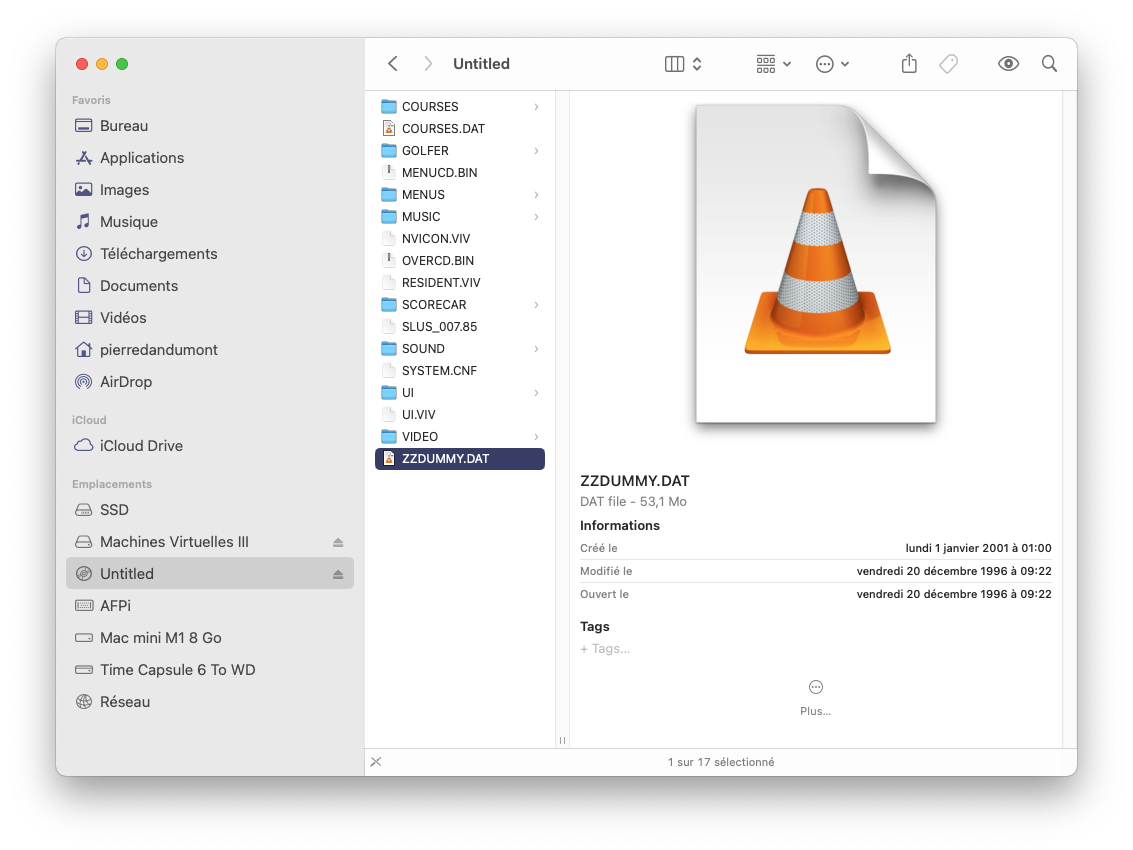Open the group-by grid icon menu
The width and height of the screenshot is (1133, 850).
point(773,64)
